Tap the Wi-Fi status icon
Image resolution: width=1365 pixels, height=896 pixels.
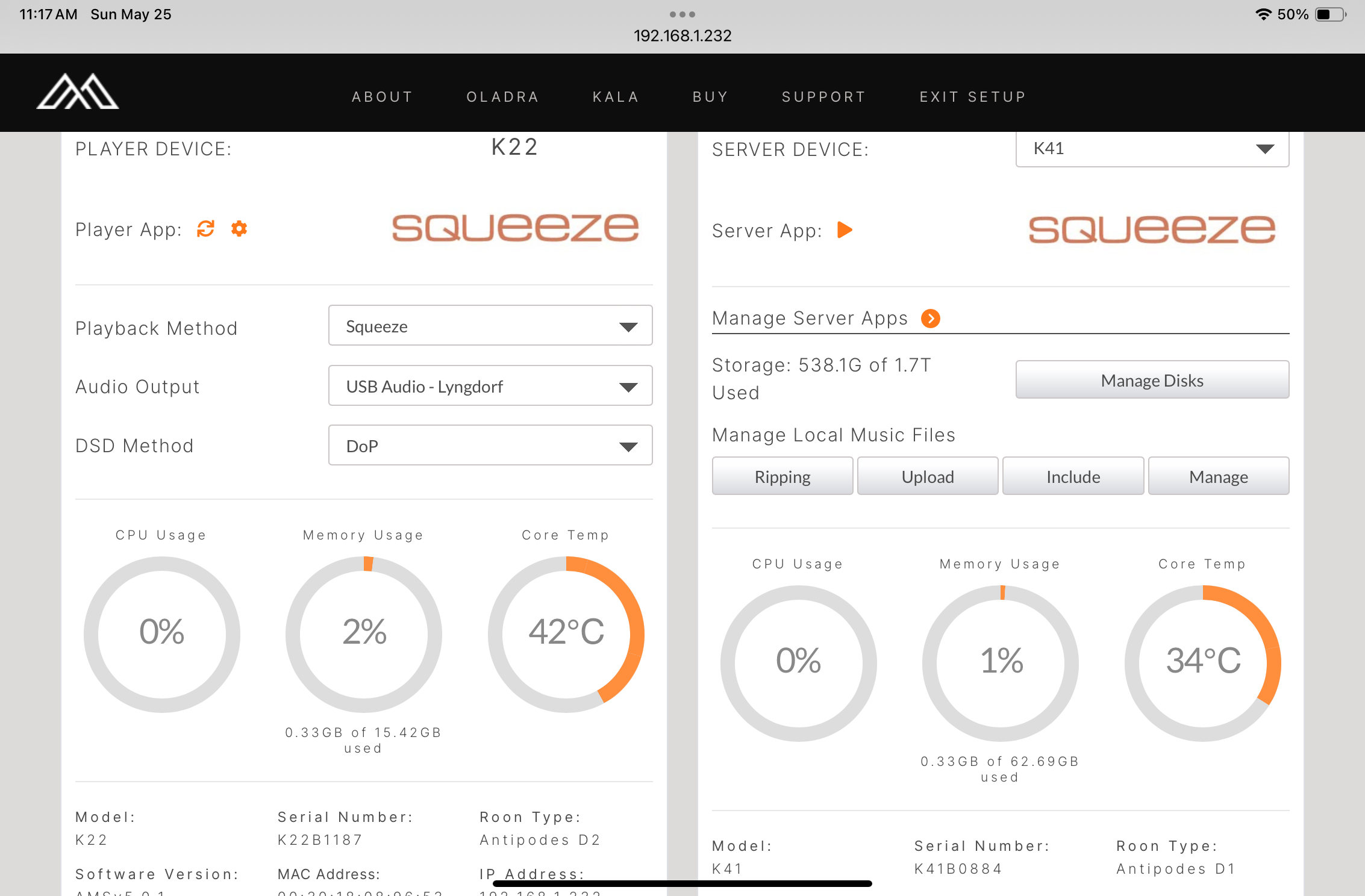pyautogui.click(x=1263, y=14)
